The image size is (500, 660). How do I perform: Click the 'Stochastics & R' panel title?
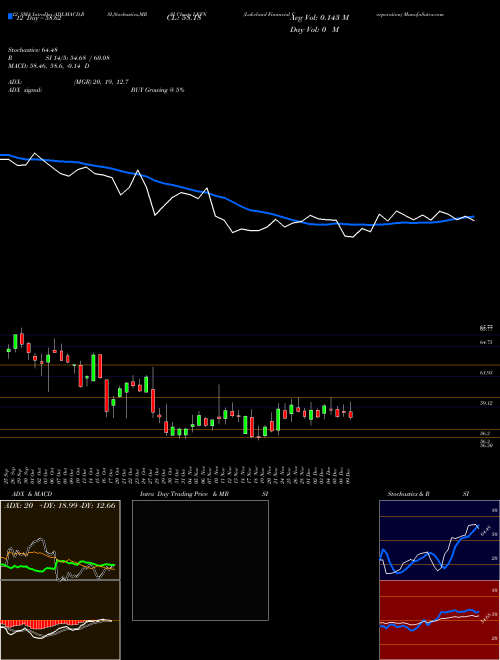[x=409, y=494]
